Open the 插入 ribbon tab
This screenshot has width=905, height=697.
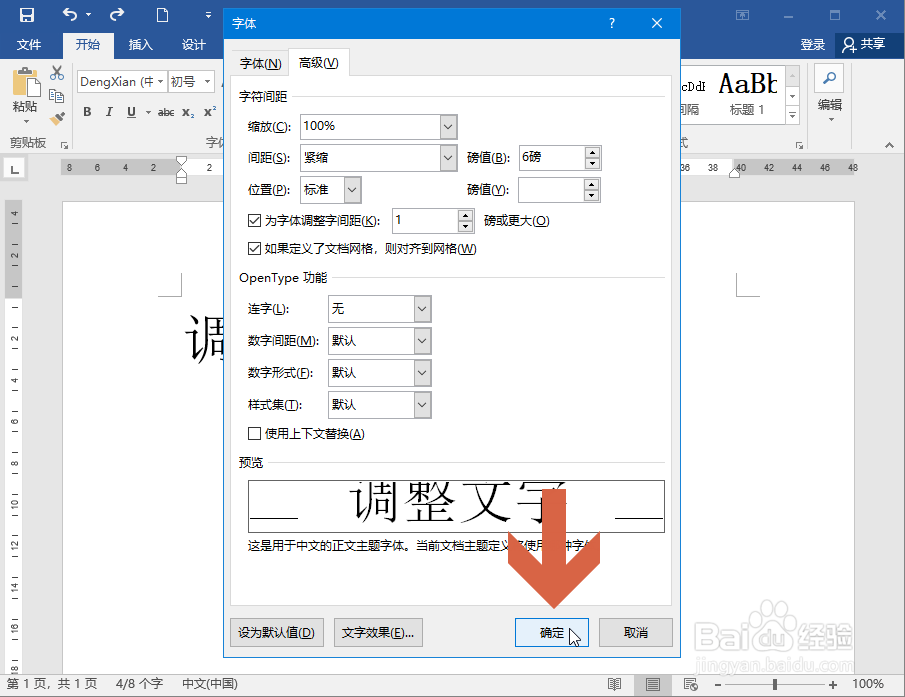click(138, 44)
